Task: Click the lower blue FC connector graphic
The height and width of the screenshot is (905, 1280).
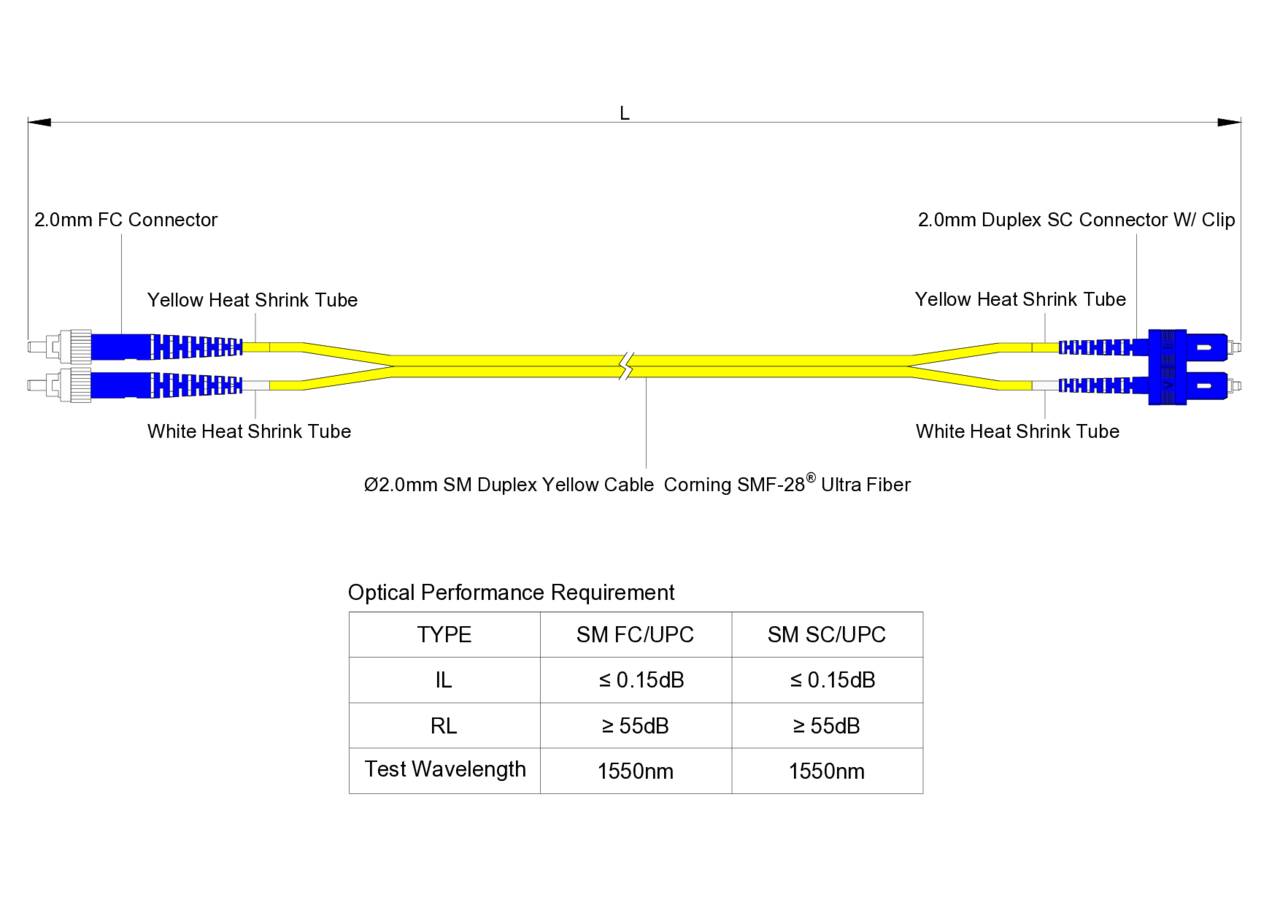Action: pyautogui.click(x=120, y=384)
